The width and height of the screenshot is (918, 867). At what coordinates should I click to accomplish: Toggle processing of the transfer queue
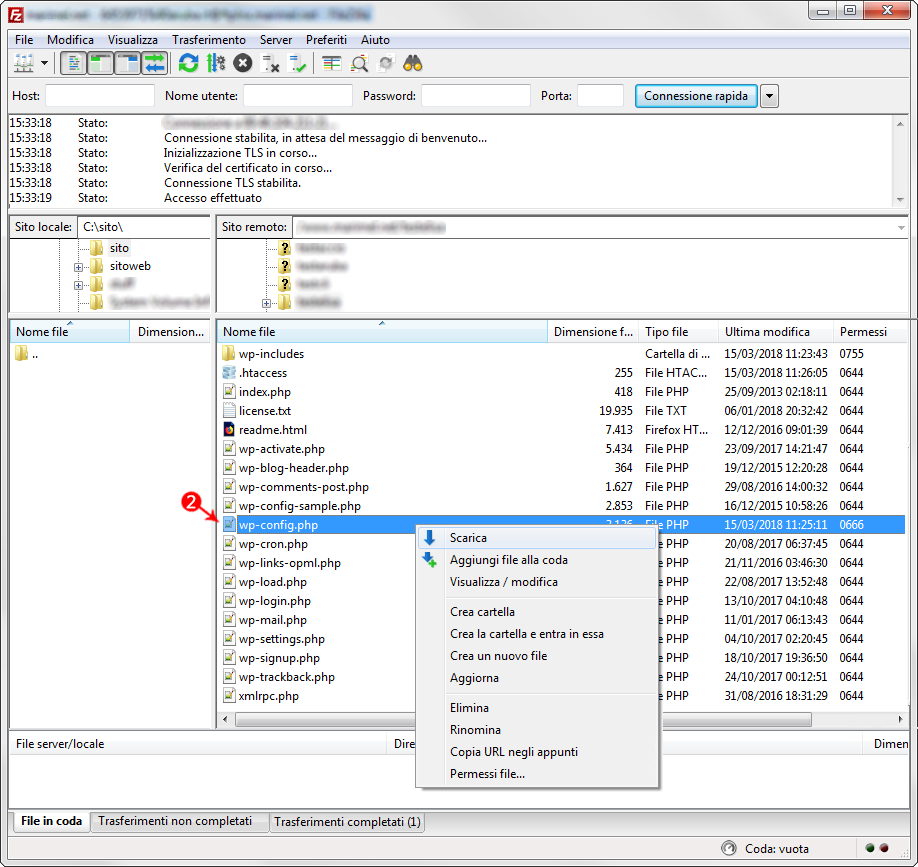[x=215, y=63]
